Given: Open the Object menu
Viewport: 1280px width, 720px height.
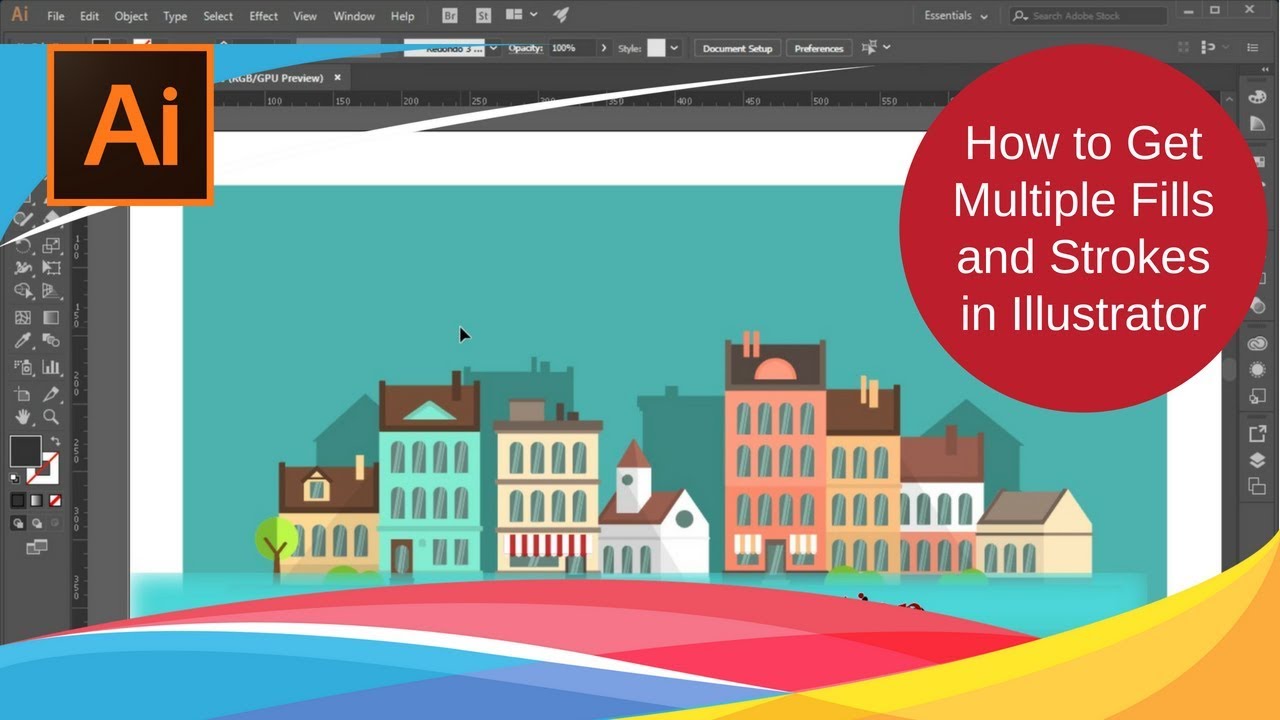Looking at the screenshot, I should [131, 16].
